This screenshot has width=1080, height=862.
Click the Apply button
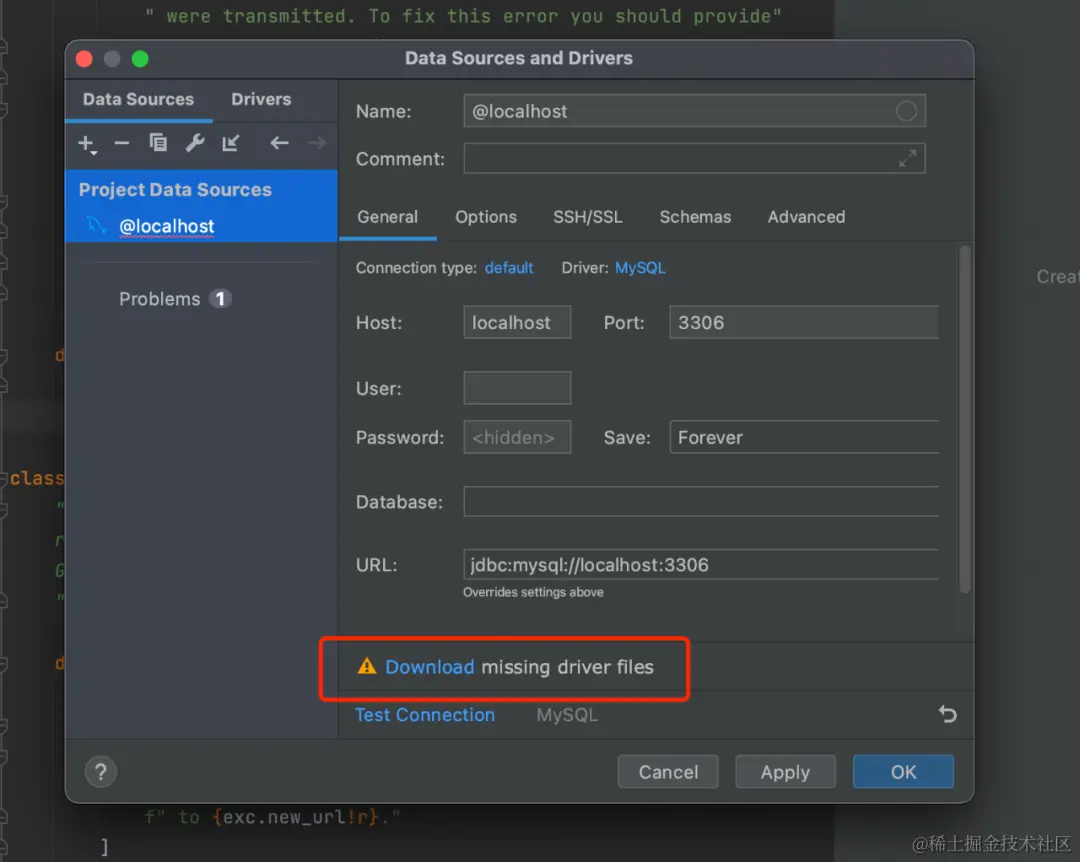point(785,772)
